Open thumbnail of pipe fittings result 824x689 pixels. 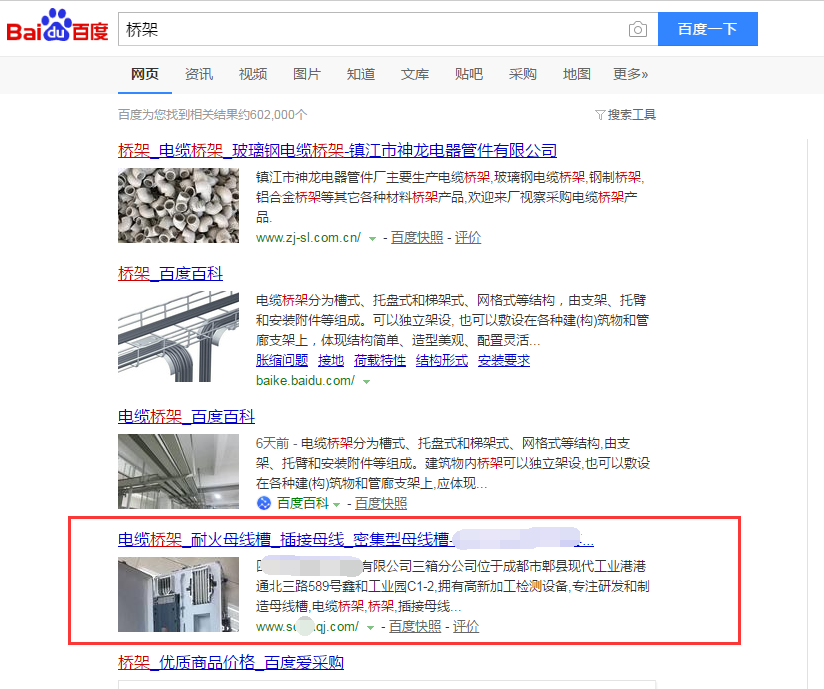click(x=178, y=205)
